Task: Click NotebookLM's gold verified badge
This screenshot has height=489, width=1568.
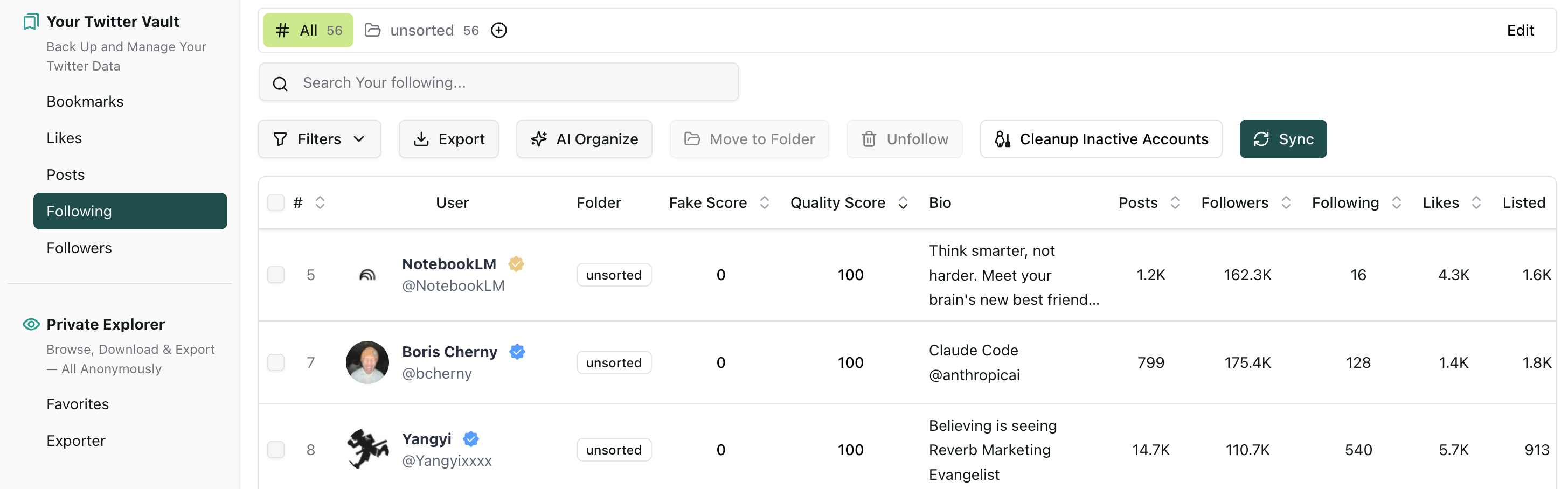Action: (x=516, y=264)
